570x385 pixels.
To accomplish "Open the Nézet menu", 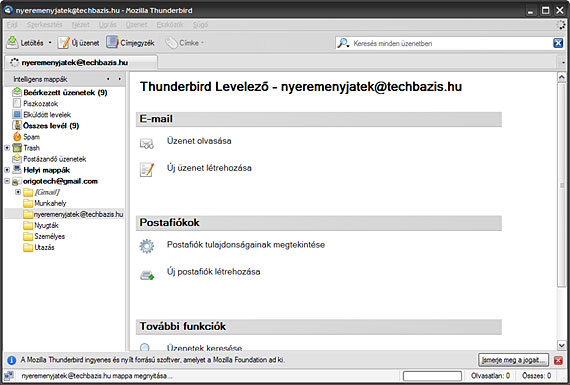I will point(80,25).
